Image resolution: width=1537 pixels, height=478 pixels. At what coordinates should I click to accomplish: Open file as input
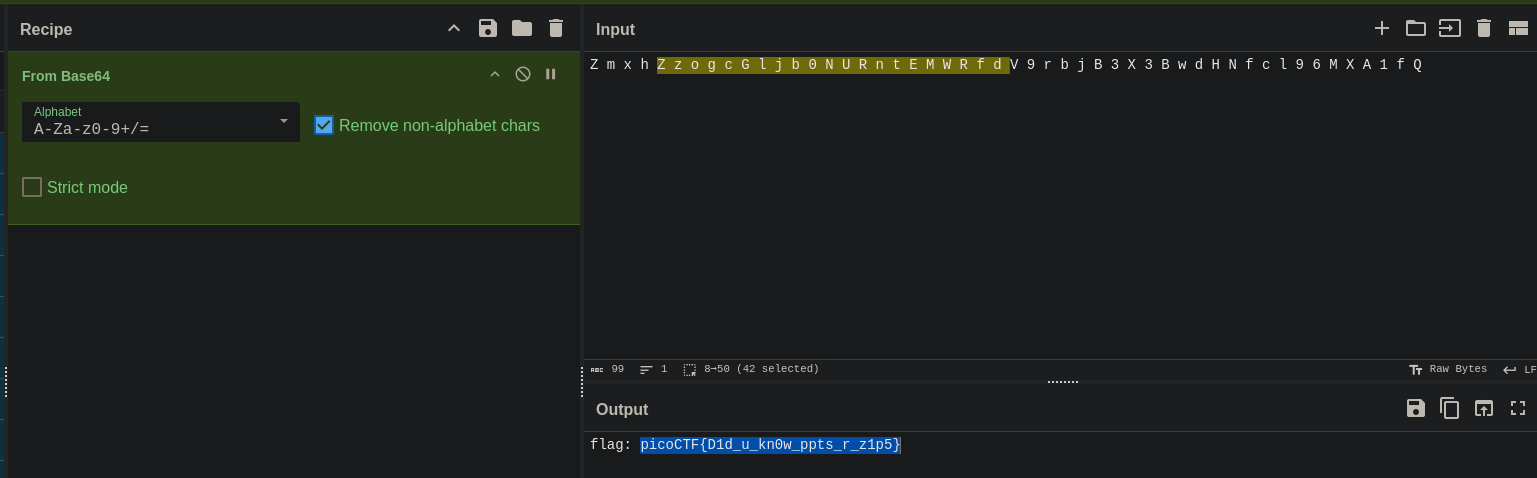pos(1450,28)
